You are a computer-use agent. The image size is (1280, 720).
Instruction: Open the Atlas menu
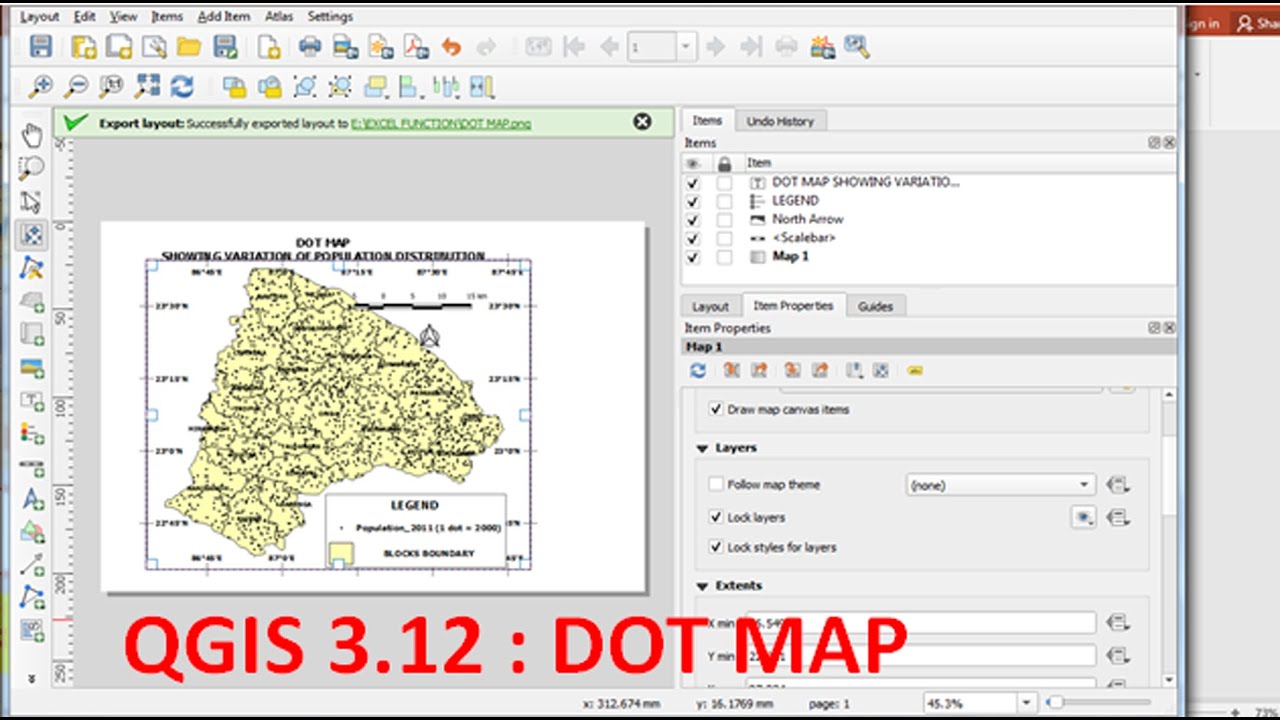(x=279, y=17)
